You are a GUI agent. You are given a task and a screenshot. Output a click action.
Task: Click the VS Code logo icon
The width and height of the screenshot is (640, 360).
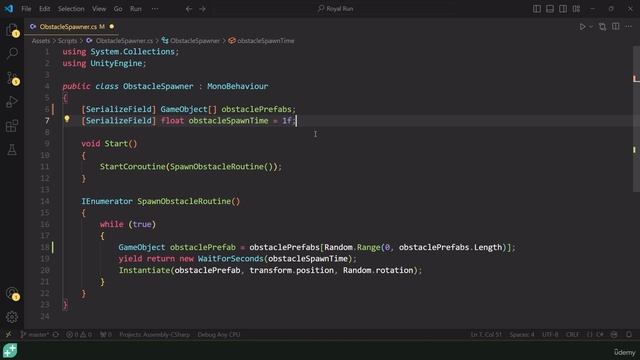pos(9,9)
